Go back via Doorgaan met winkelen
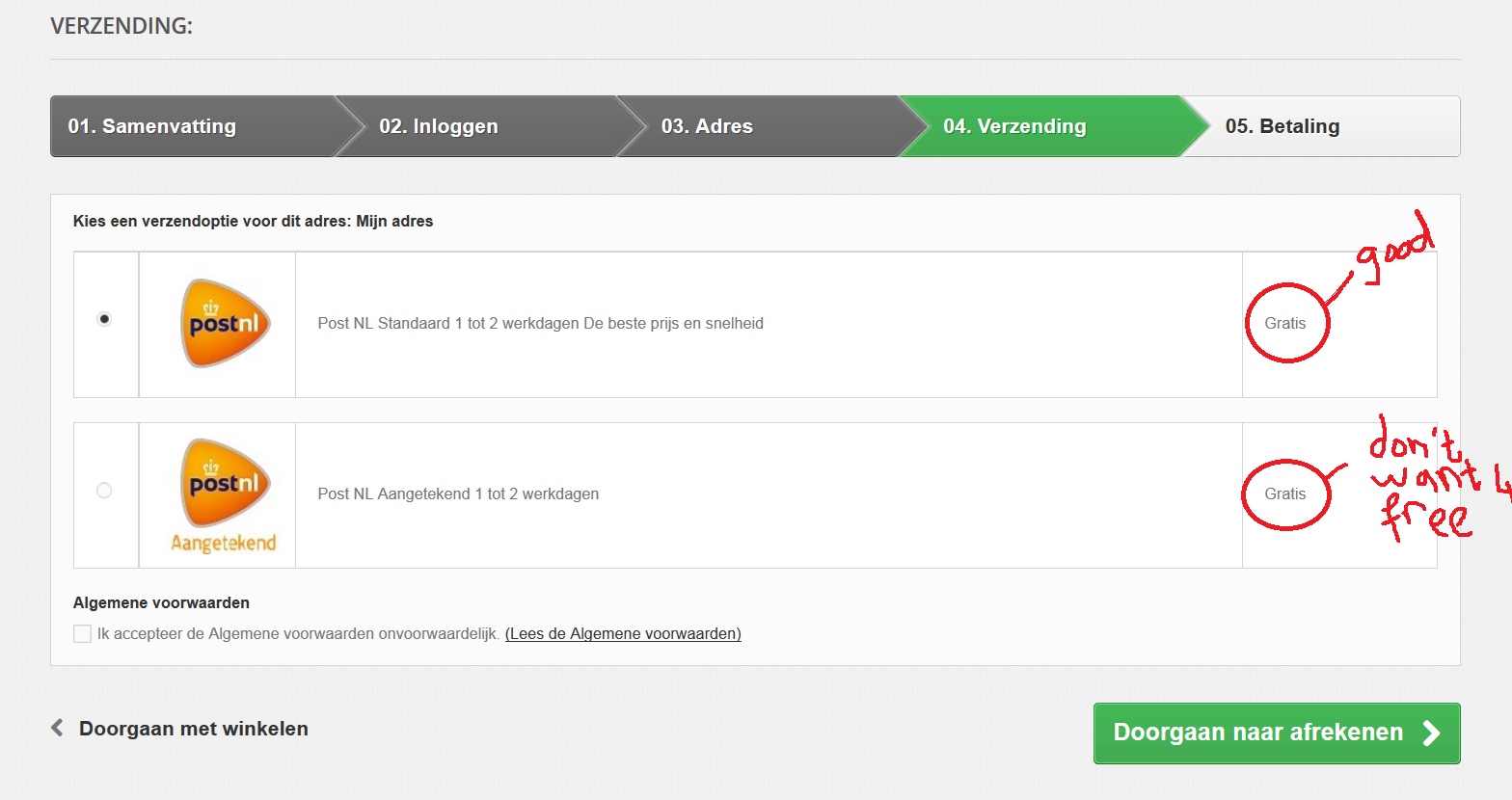Screen dimensions: 1512x800 194,729
